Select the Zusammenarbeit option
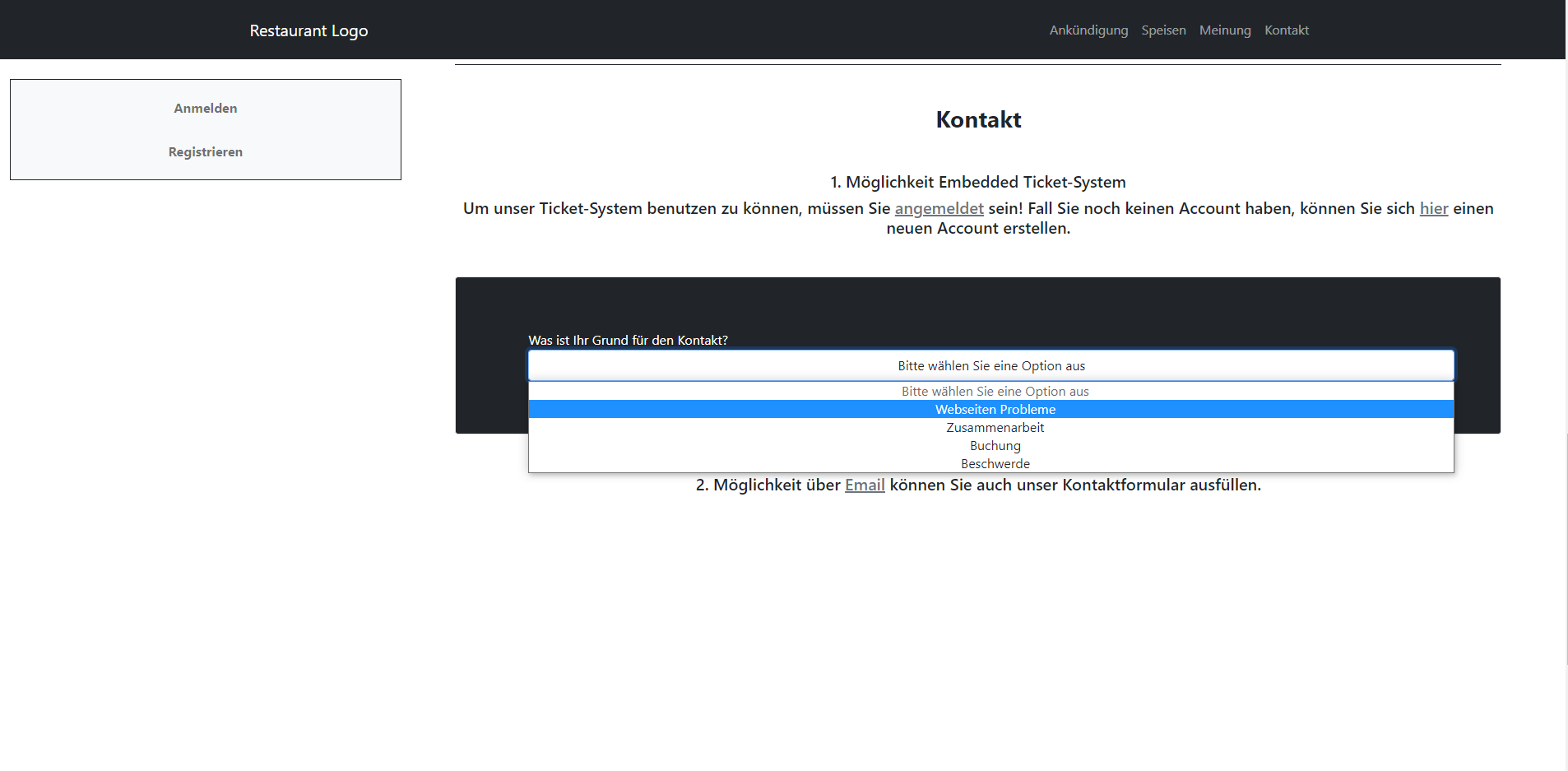This screenshot has width=1568, height=771. 995,427
